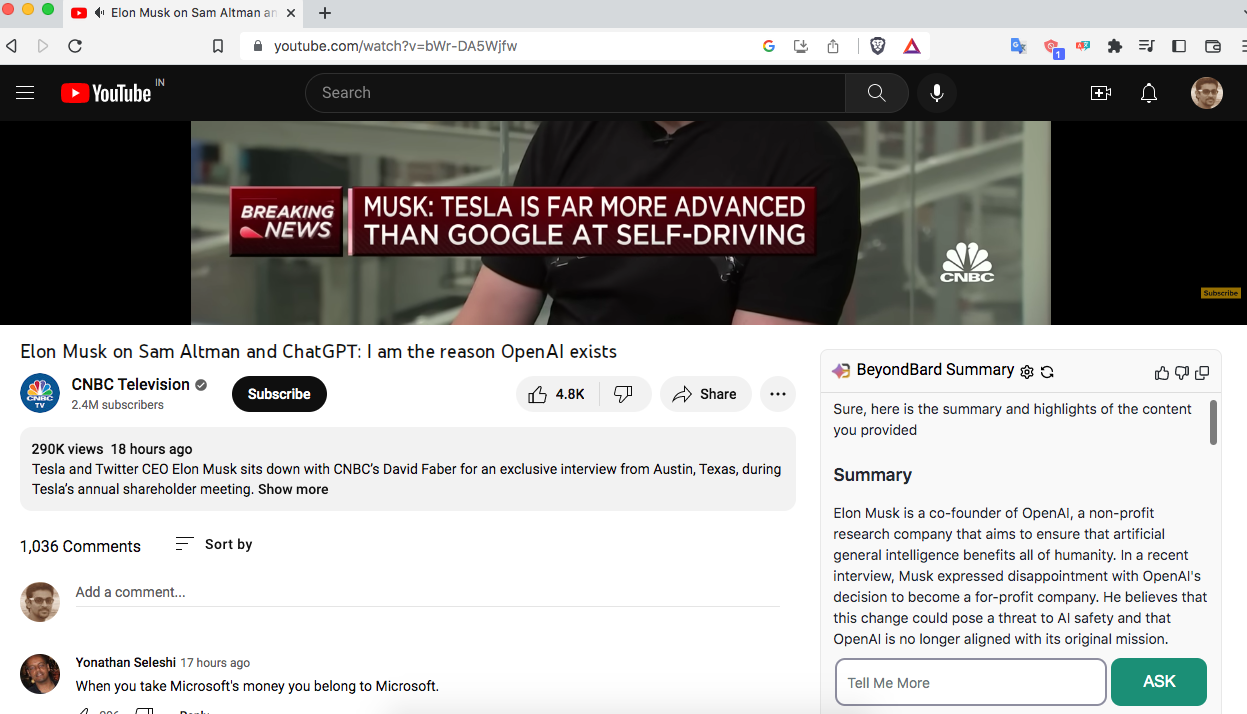
Task: Open CNBC Television channel avatar
Action: [40, 393]
